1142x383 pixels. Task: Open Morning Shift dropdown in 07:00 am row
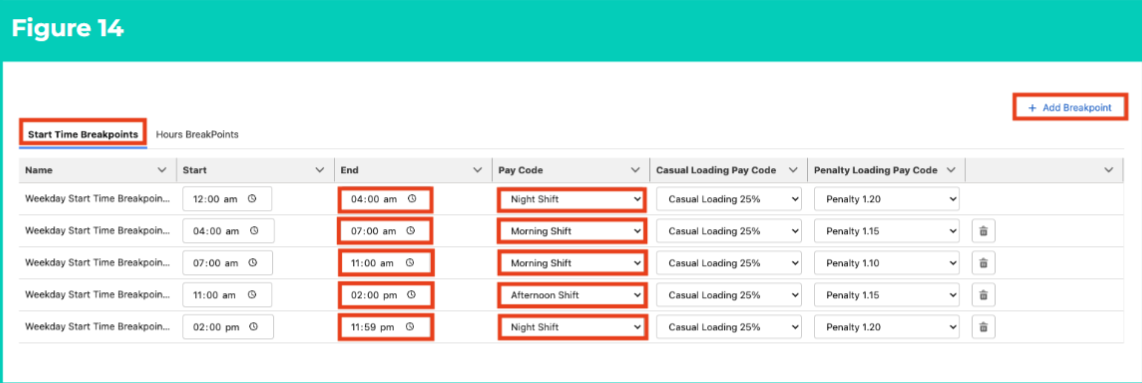[572, 263]
